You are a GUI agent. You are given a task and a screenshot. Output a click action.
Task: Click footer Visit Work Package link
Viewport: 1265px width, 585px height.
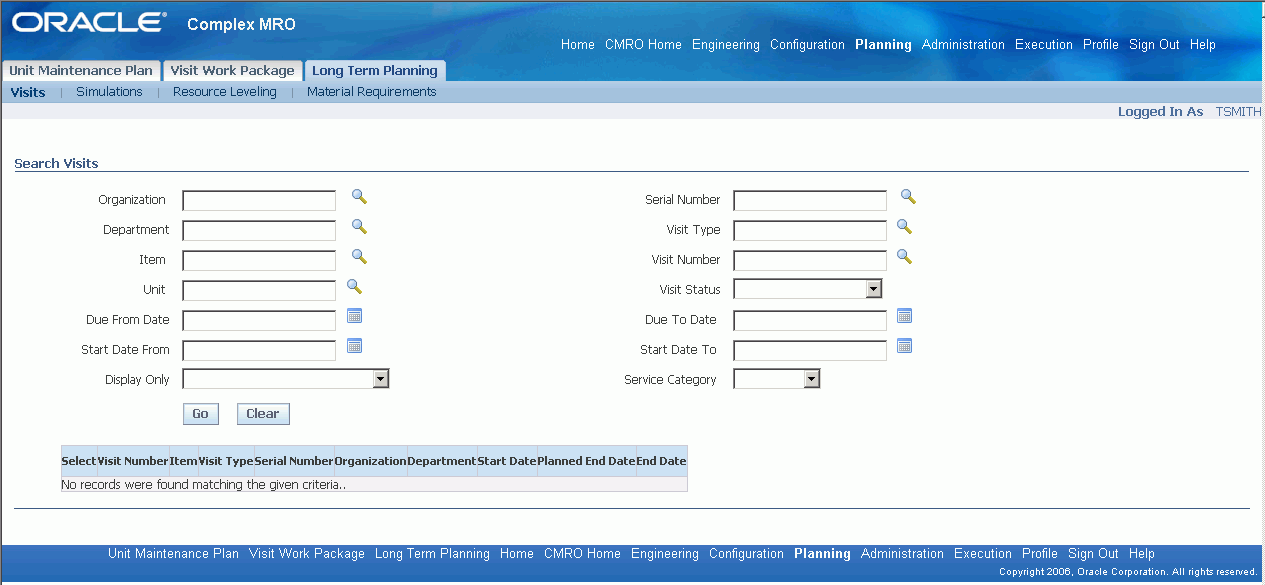(307, 554)
